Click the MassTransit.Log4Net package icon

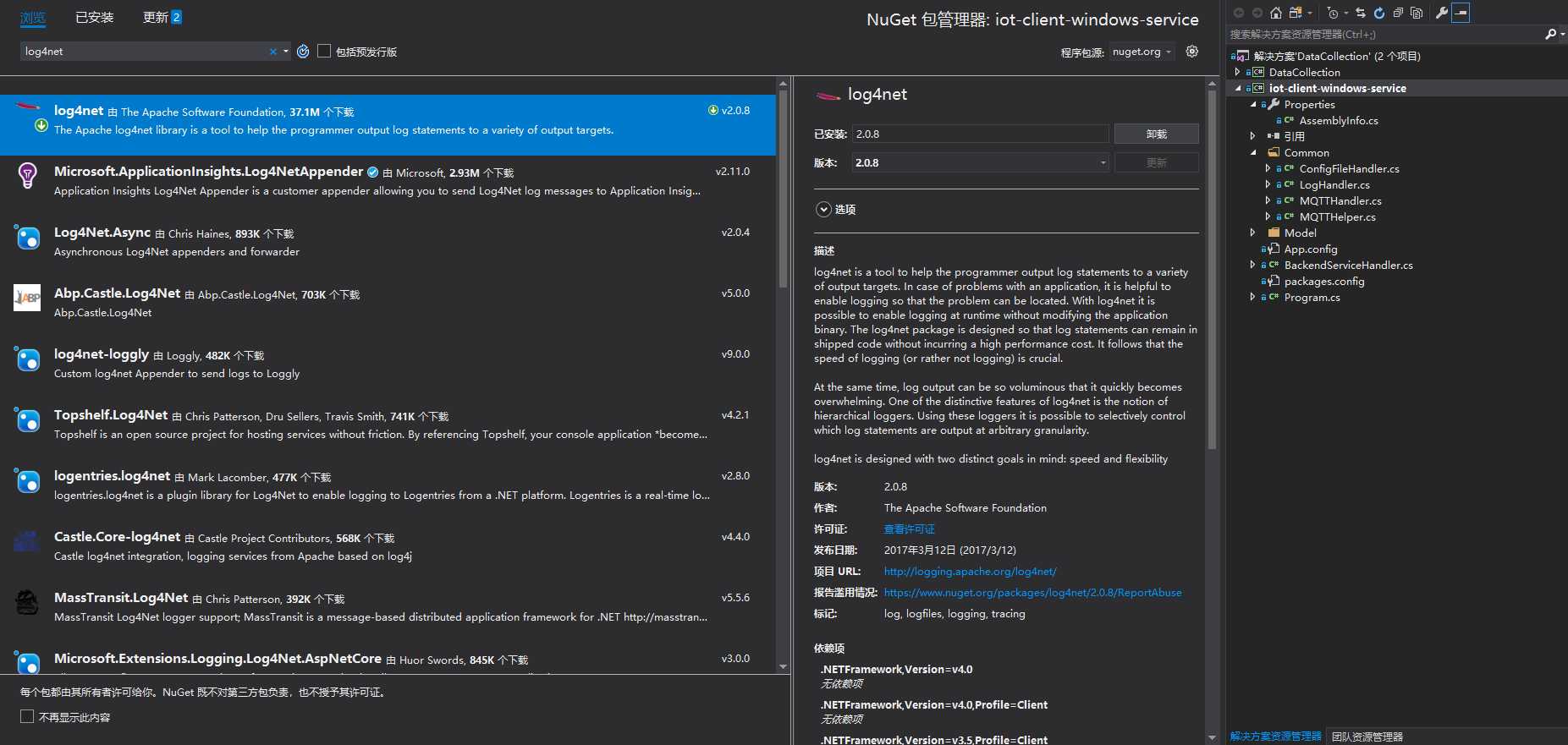pyautogui.click(x=27, y=602)
